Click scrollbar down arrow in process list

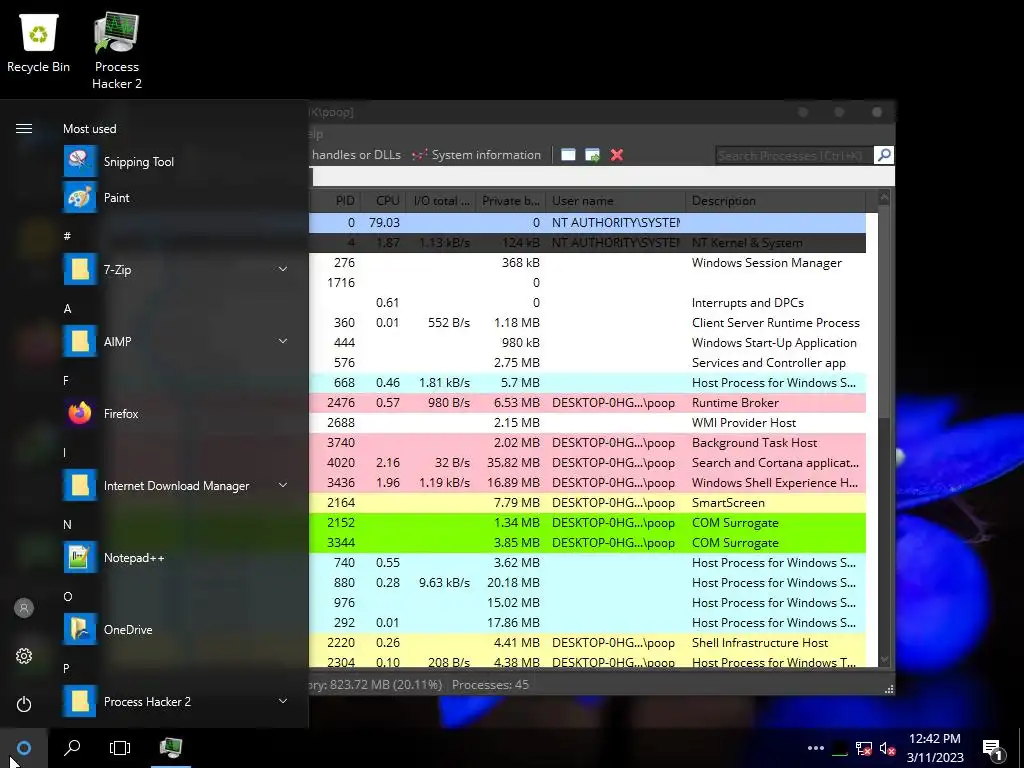[884, 660]
